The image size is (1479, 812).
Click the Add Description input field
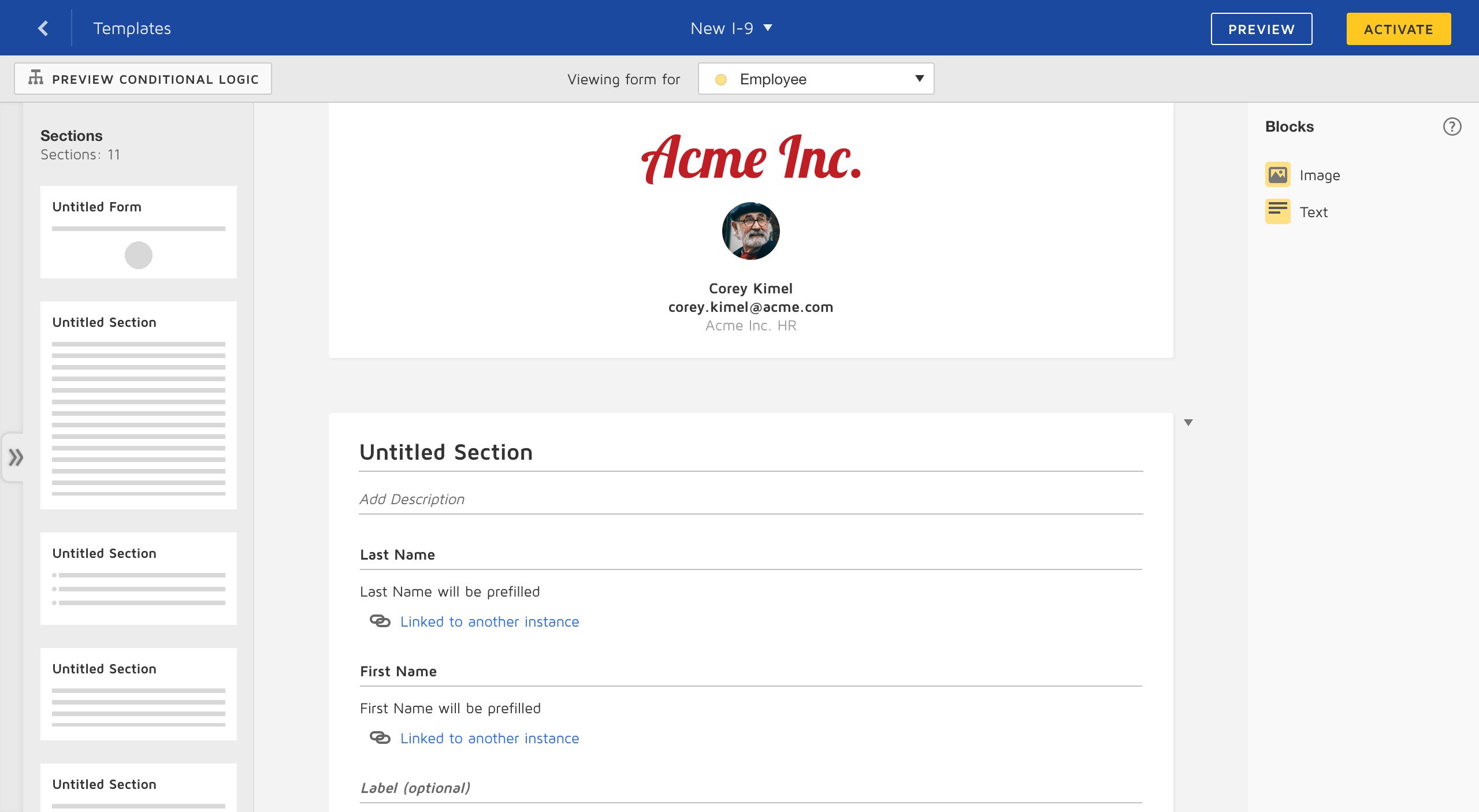pos(752,498)
